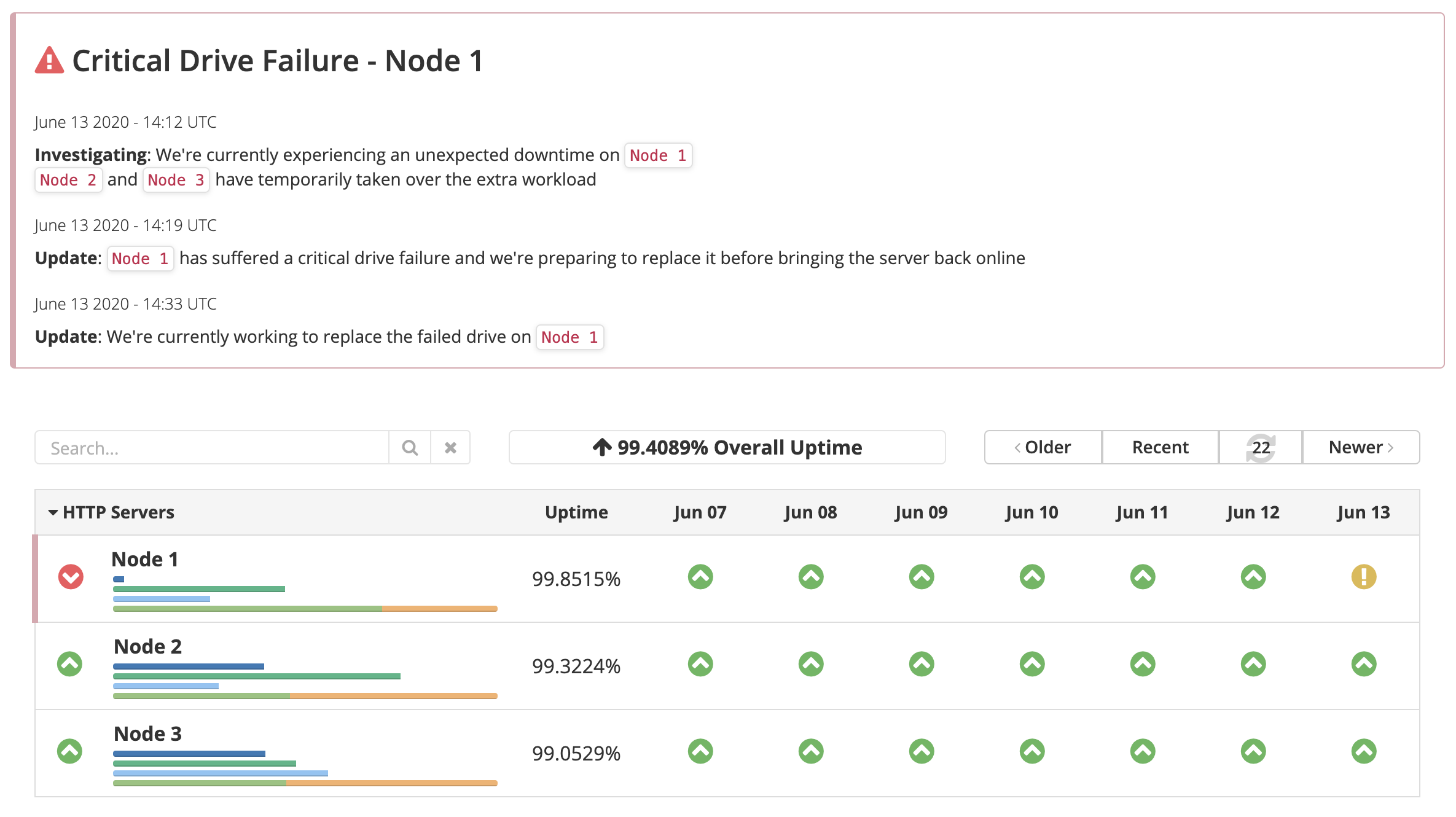Image resolution: width=1456 pixels, height=817 pixels.
Task: Click the search magnifier icon
Action: pos(410,448)
